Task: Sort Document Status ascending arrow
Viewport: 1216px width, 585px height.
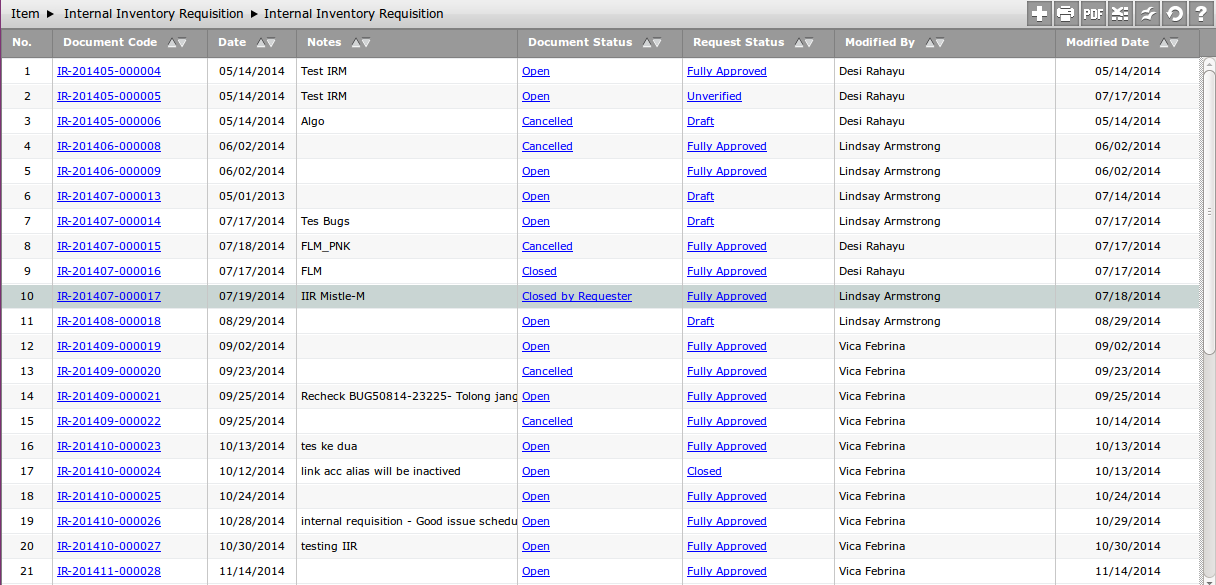Action: click(x=646, y=43)
